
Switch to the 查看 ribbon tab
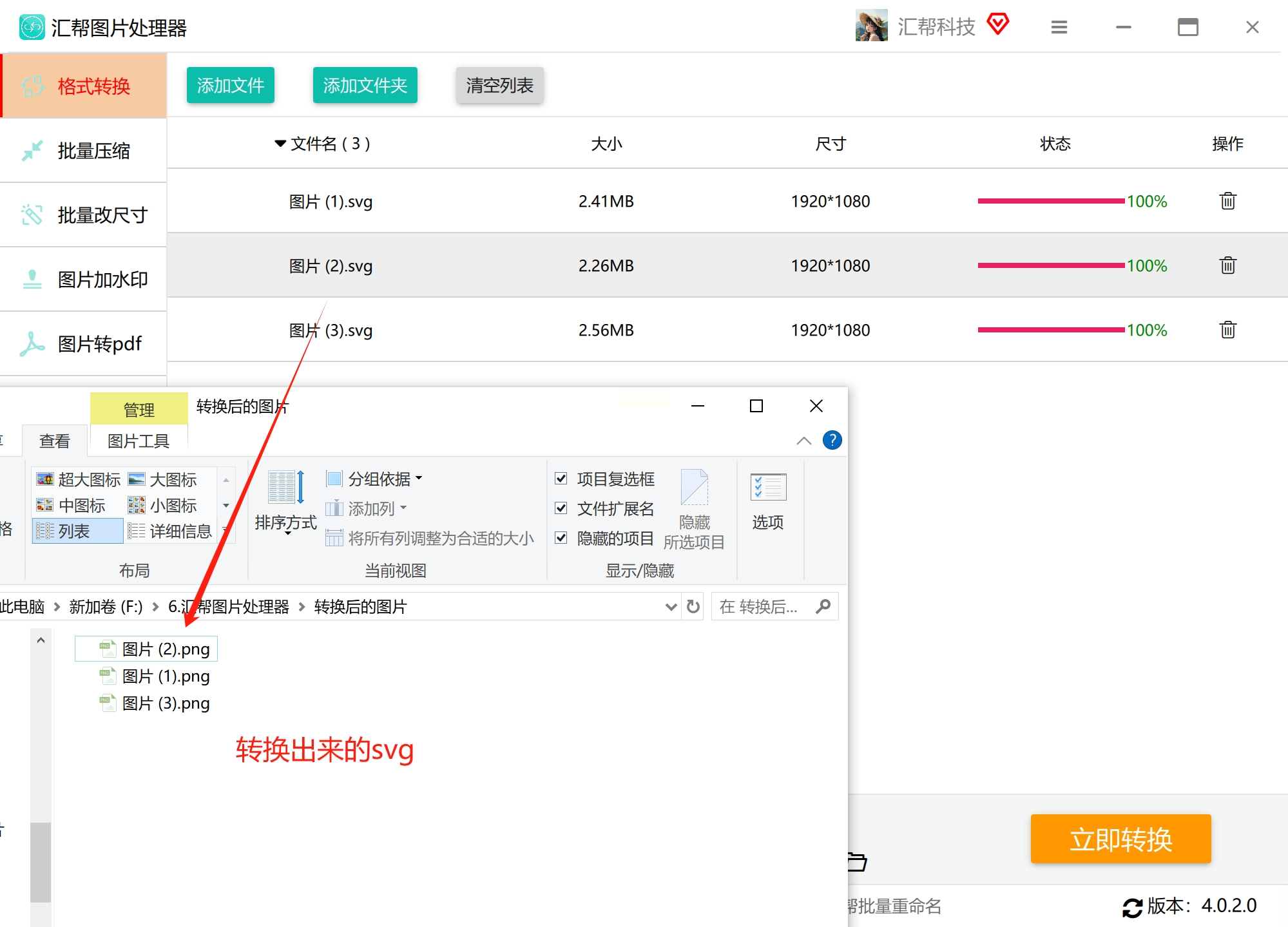tap(55, 441)
